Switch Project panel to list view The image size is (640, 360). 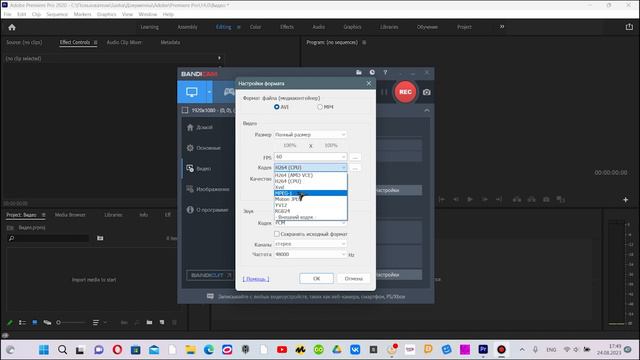(x=22, y=323)
